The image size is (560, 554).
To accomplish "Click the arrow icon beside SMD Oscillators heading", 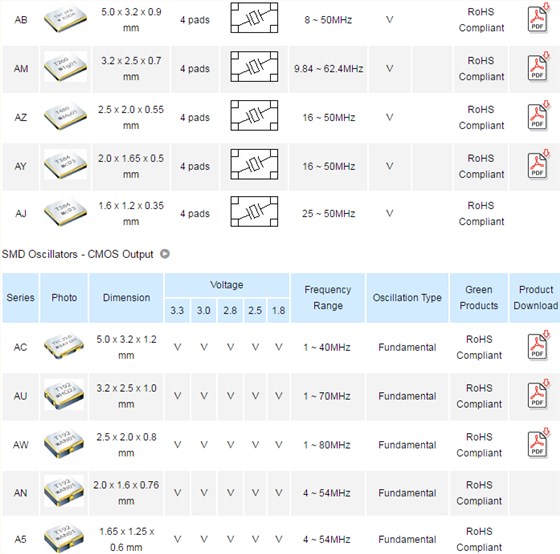I will pyautogui.click(x=165, y=254).
